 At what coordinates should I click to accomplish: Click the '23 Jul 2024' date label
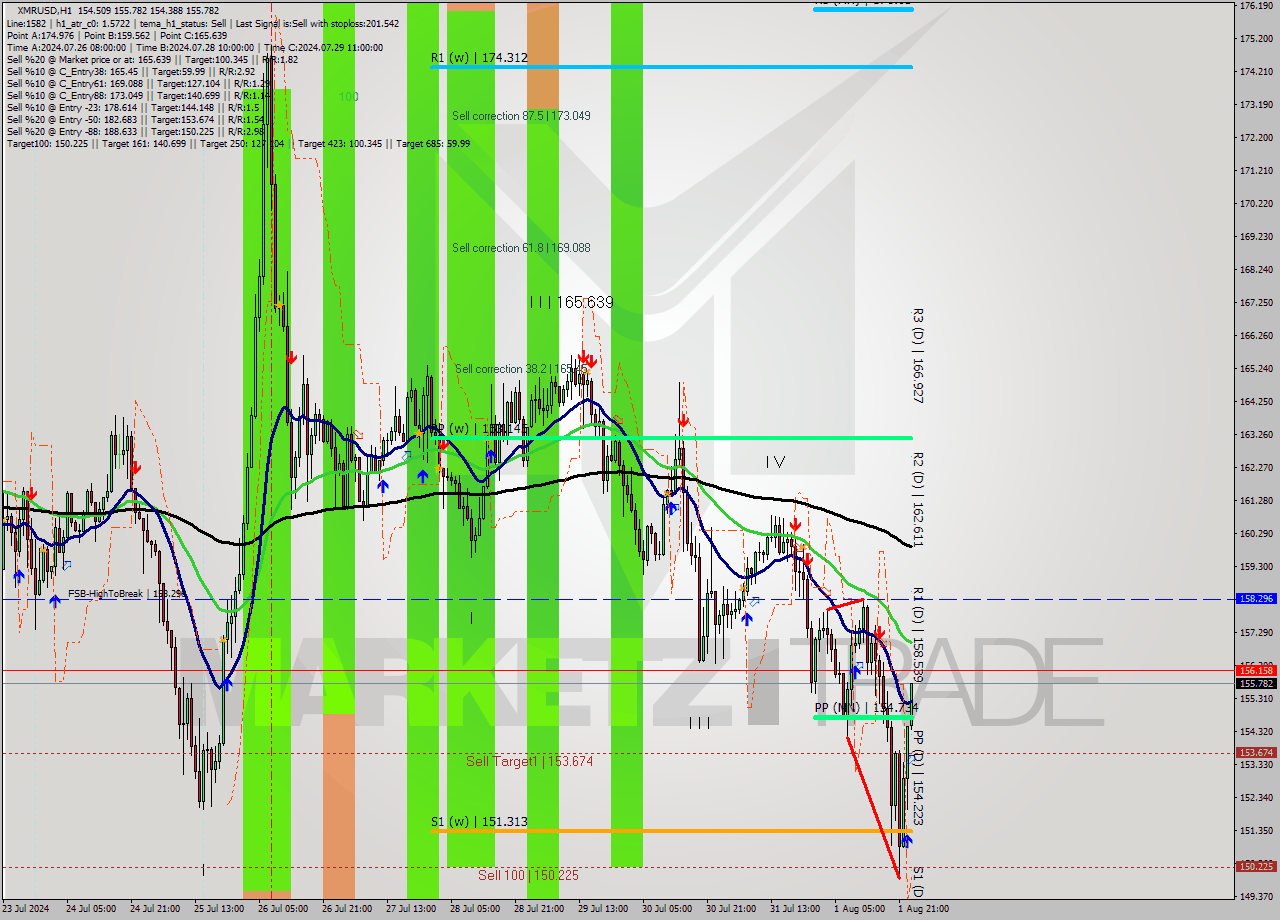(26, 909)
